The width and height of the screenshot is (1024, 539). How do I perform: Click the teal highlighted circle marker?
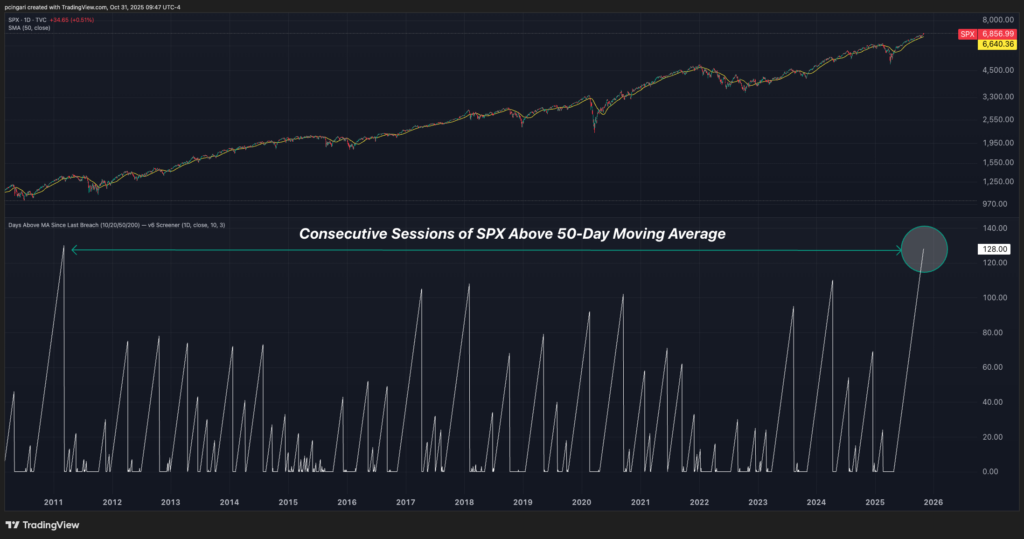(x=924, y=250)
